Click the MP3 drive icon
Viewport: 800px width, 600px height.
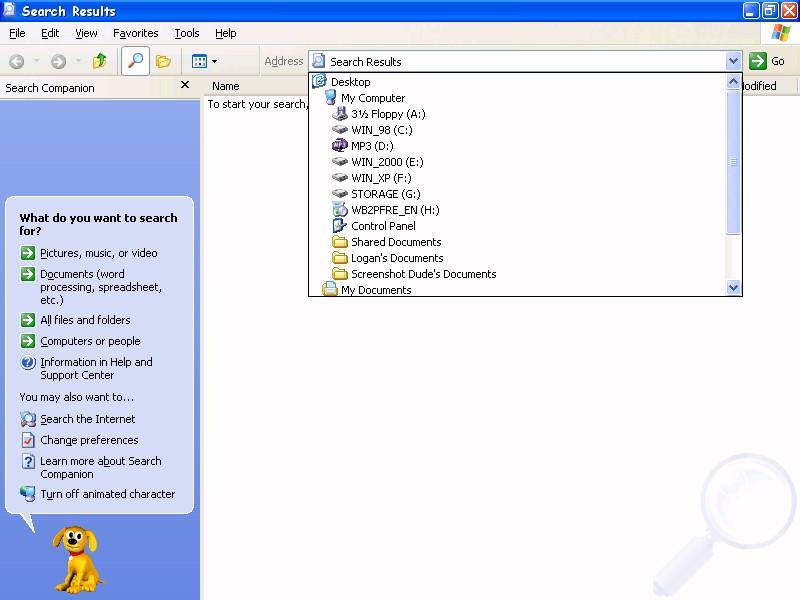click(340, 145)
